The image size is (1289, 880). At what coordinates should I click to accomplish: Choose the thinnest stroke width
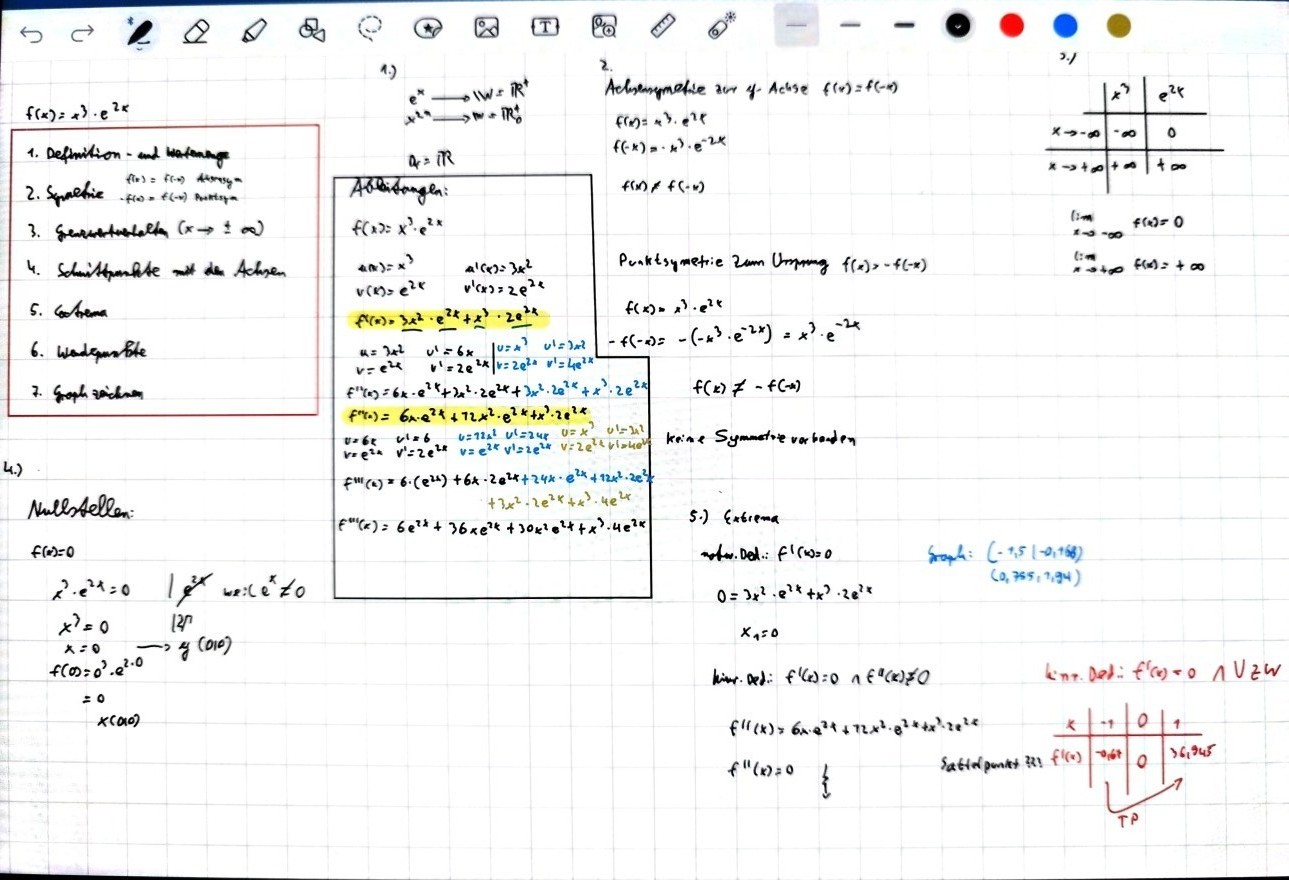(x=796, y=26)
